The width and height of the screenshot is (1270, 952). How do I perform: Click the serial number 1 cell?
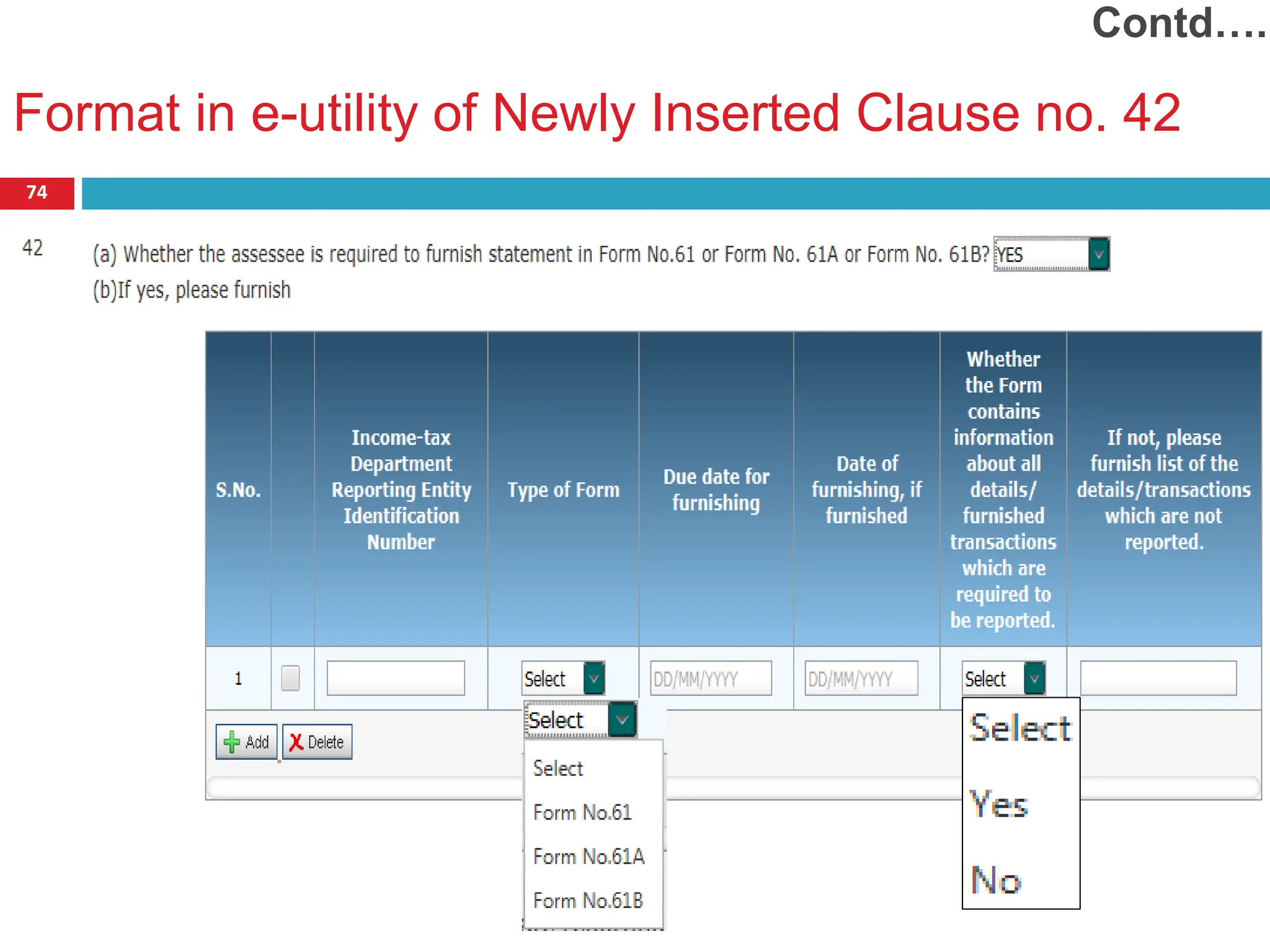pos(238,678)
